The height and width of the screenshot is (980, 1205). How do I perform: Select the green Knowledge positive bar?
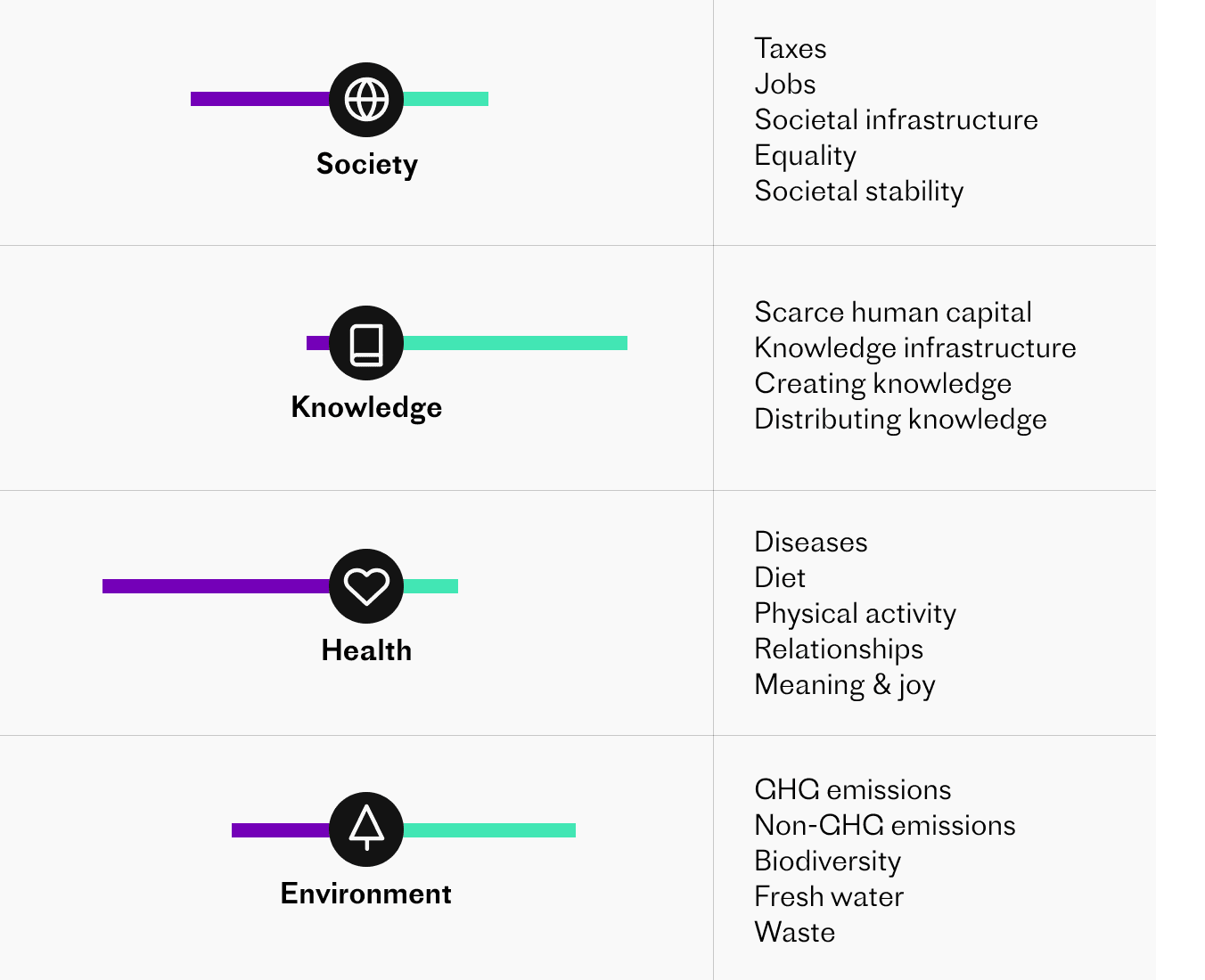(x=515, y=343)
